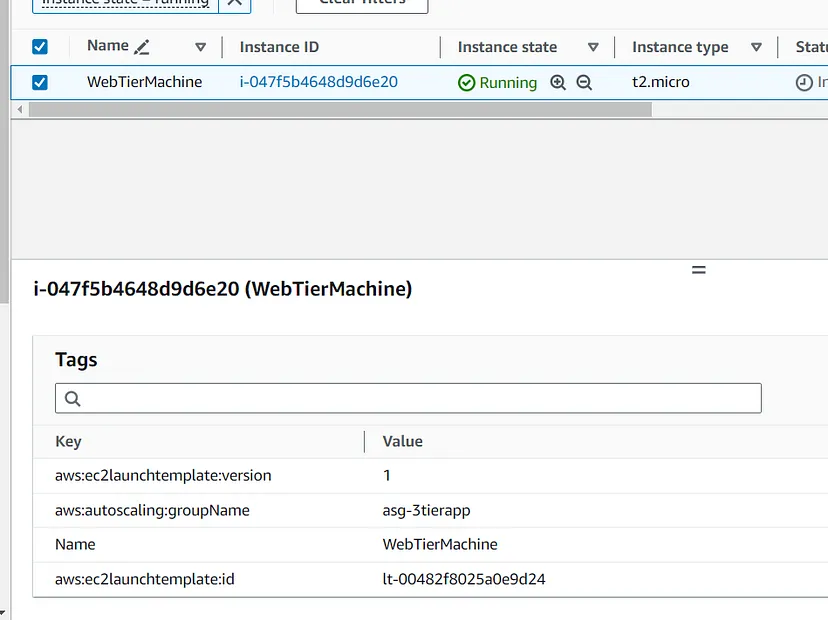Click the panel resize handle

(699, 270)
